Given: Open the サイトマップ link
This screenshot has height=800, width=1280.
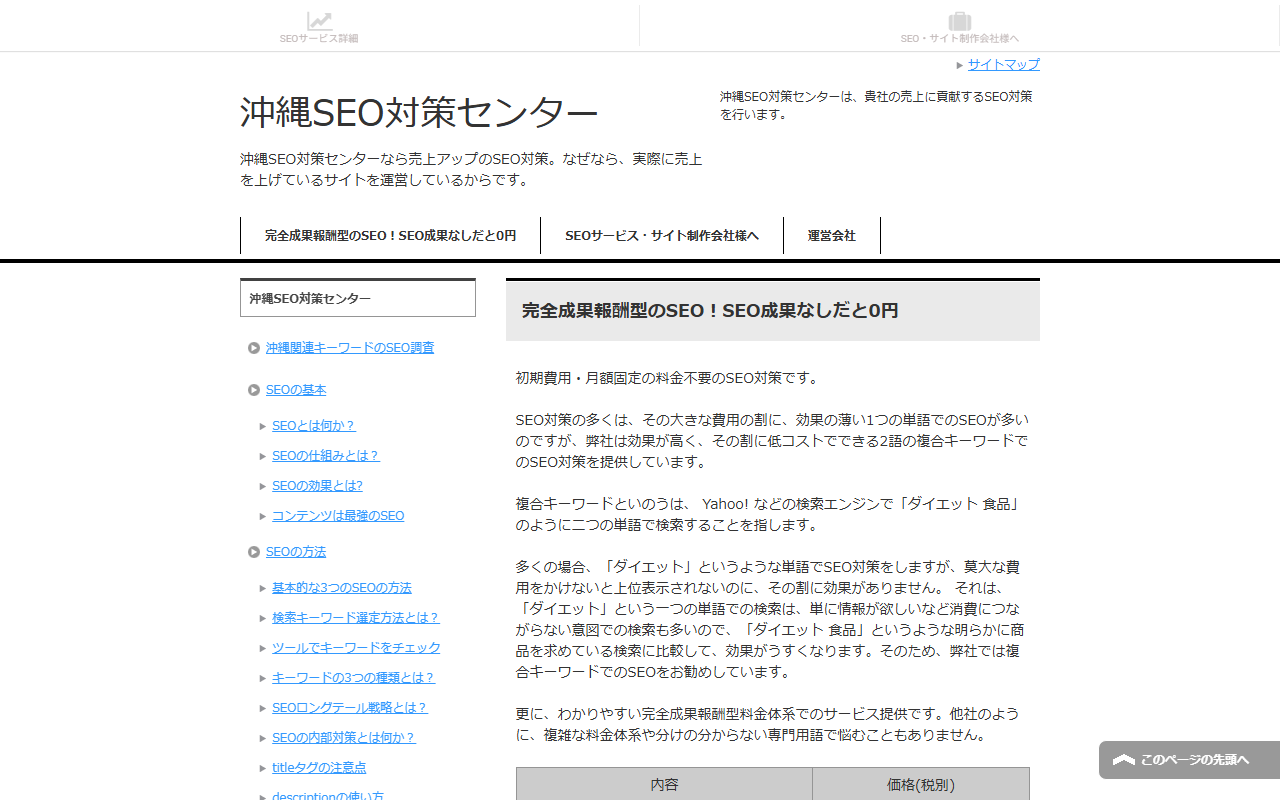Looking at the screenshot, I should (x=1003, y=65).
